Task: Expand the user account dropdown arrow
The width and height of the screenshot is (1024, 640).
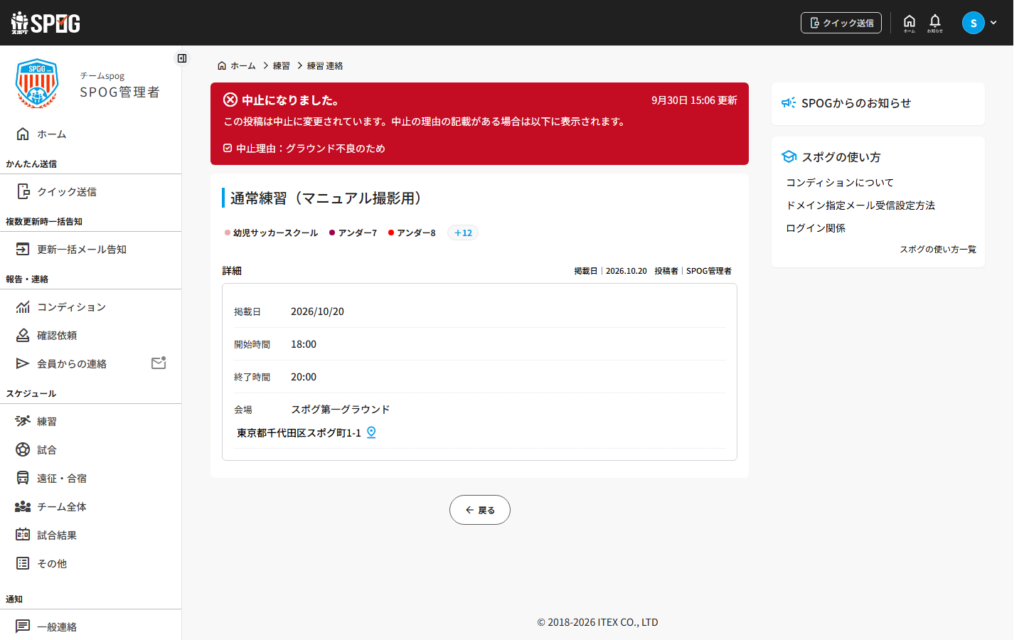Action: tap(993, 23)
